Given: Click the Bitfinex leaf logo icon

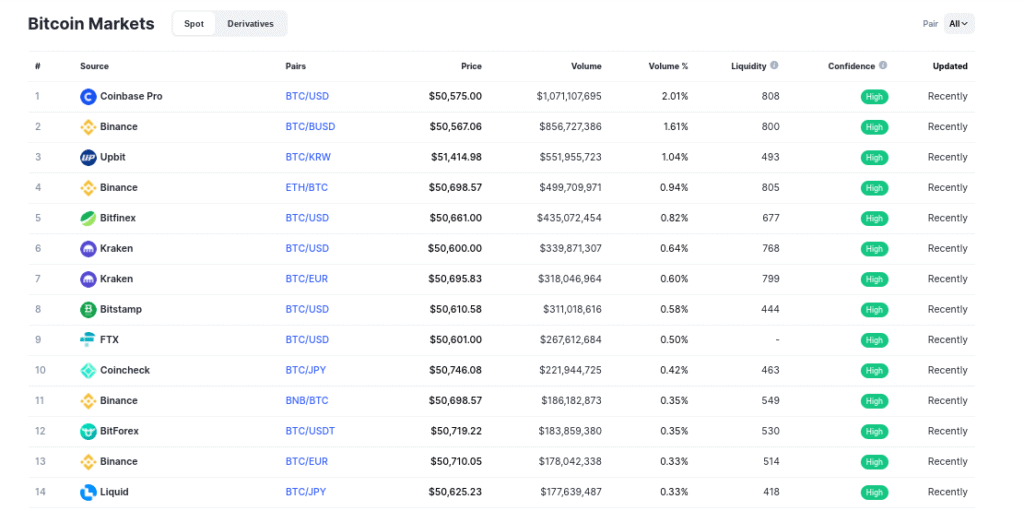Looking at the screenshot, I should (x=88, y=218).
